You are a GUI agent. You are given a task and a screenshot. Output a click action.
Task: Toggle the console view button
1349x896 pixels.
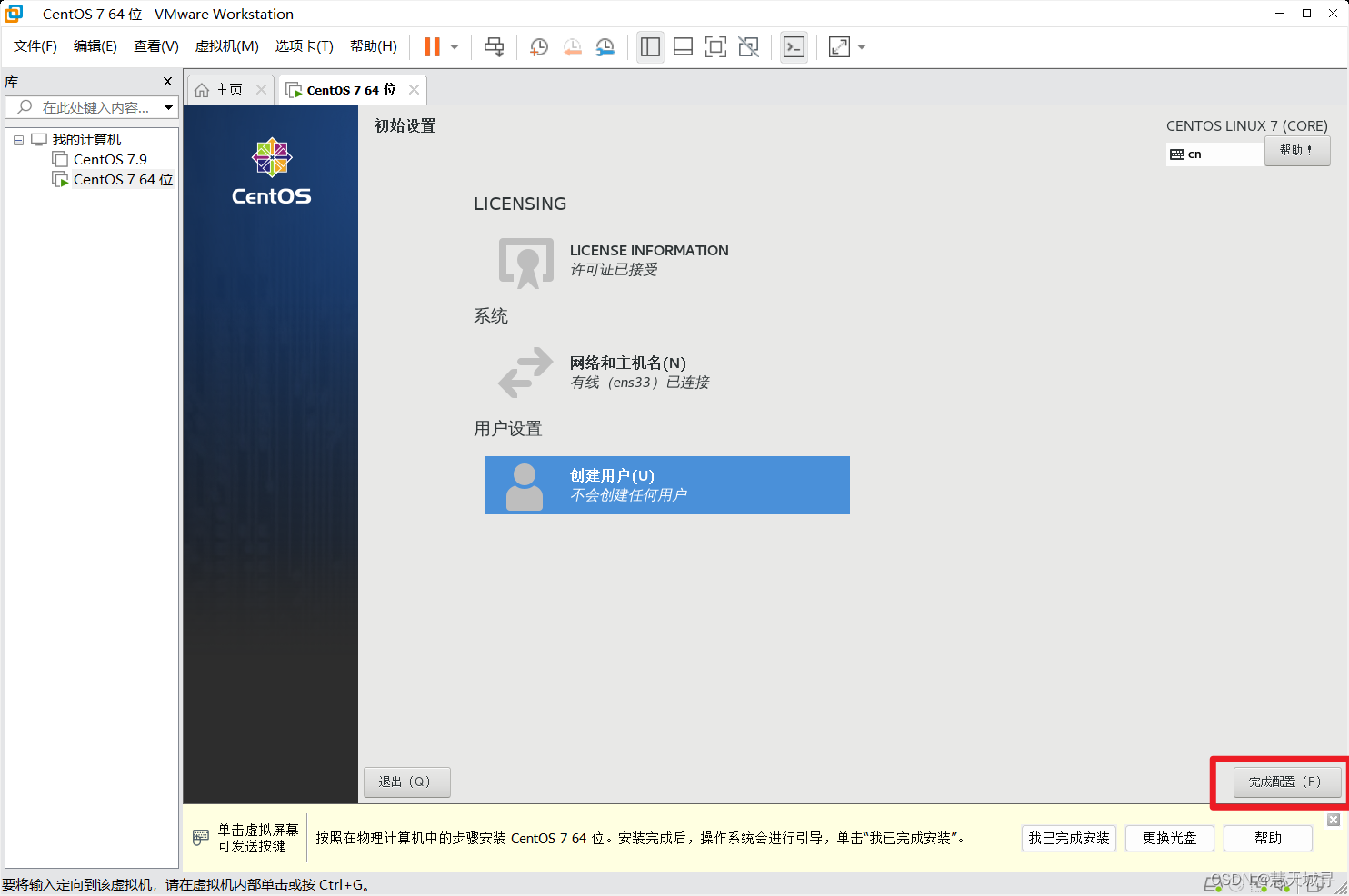[x=794, y=47]
